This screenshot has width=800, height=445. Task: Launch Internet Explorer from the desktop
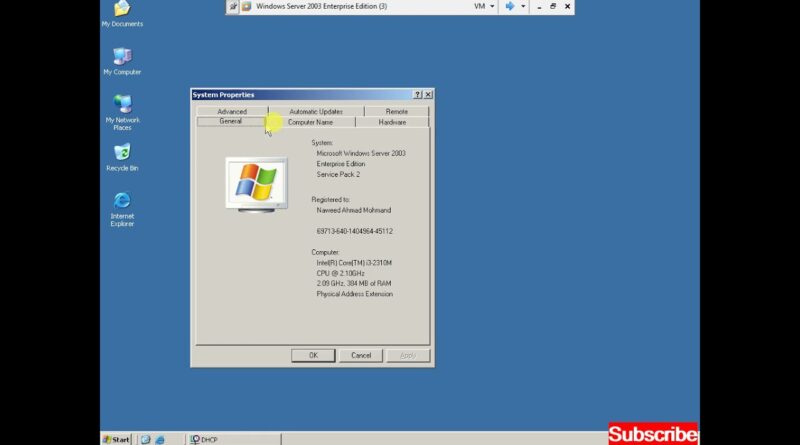pos(122,209)
